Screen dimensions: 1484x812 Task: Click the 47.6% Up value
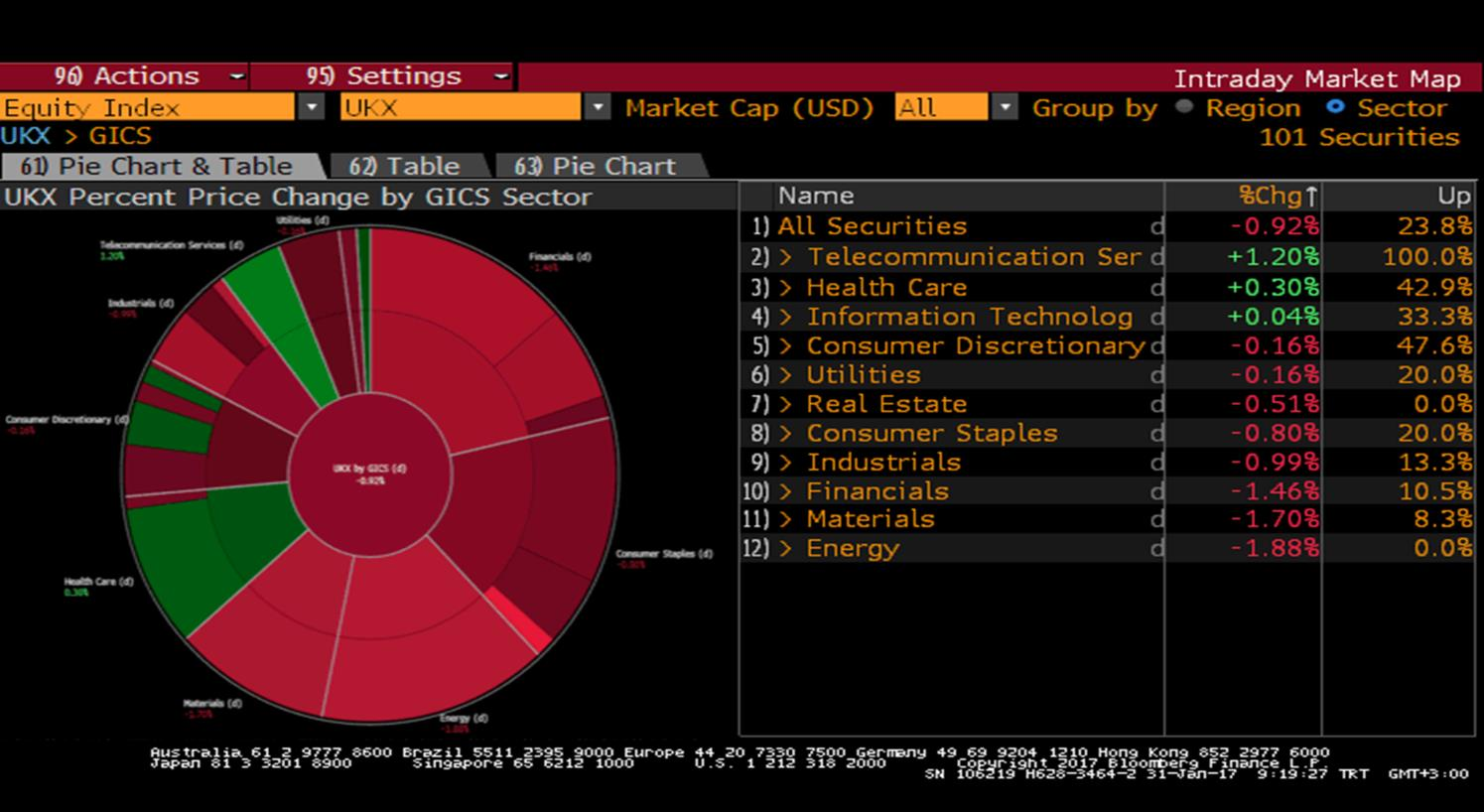coord(1435,346)
